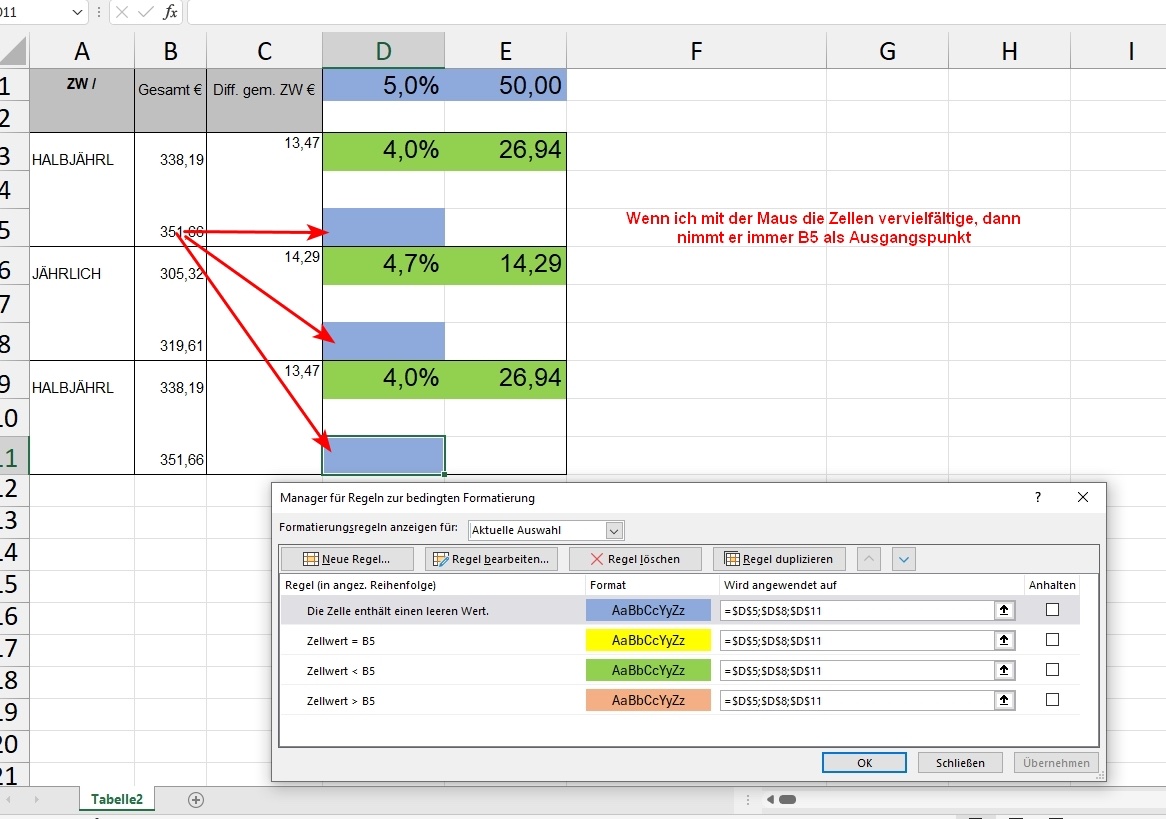The height and width of the screenshot is (819, 1166).
Task: Click the 'Neue Regel...' button
Action: pos(347,559)
